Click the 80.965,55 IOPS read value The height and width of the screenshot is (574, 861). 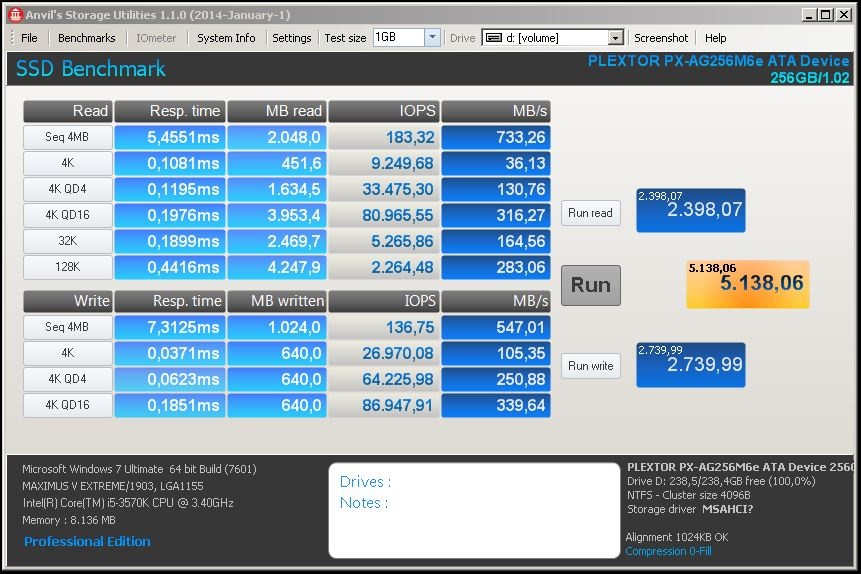[x=384, y=215]
